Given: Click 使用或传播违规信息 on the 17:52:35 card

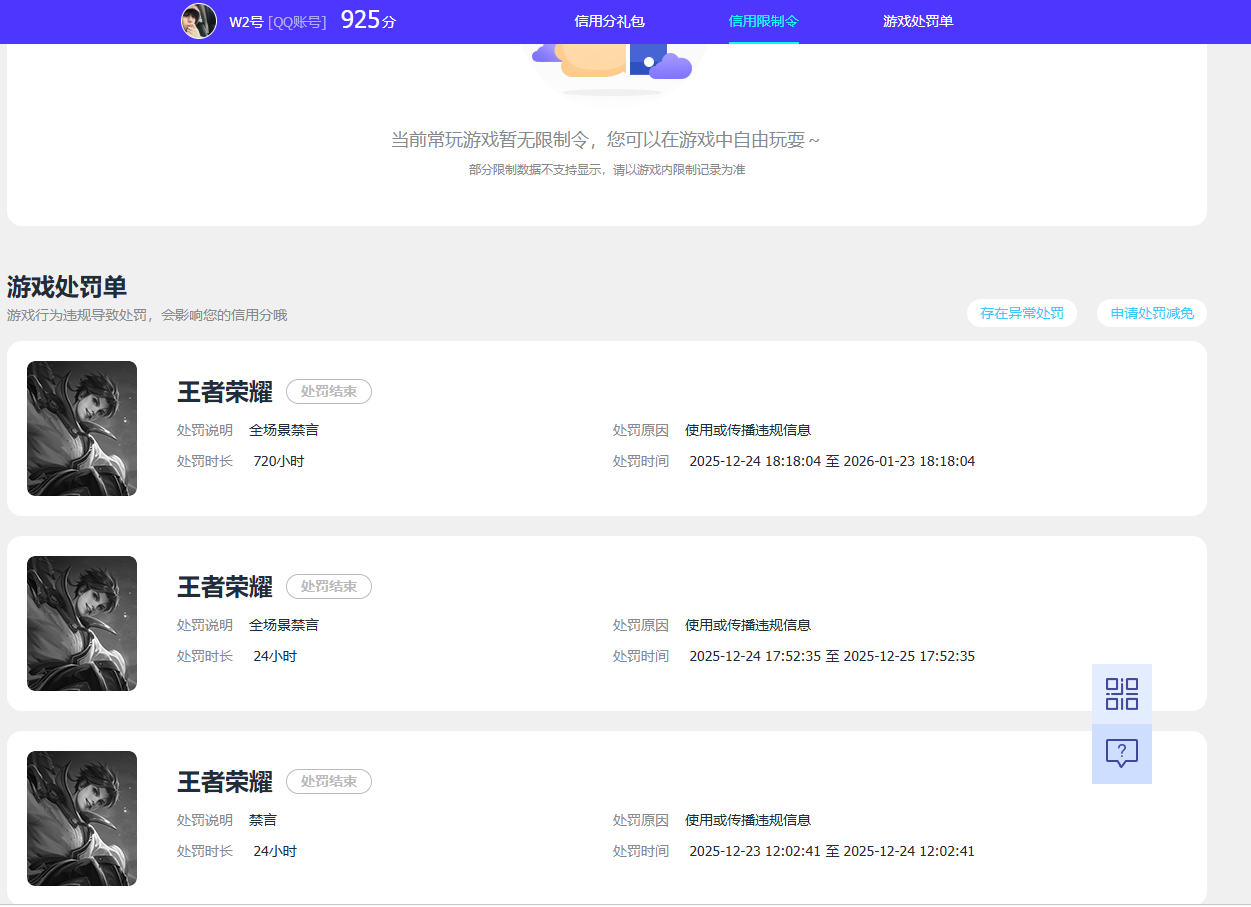Looking at the screenshot, I should point(748,625).
